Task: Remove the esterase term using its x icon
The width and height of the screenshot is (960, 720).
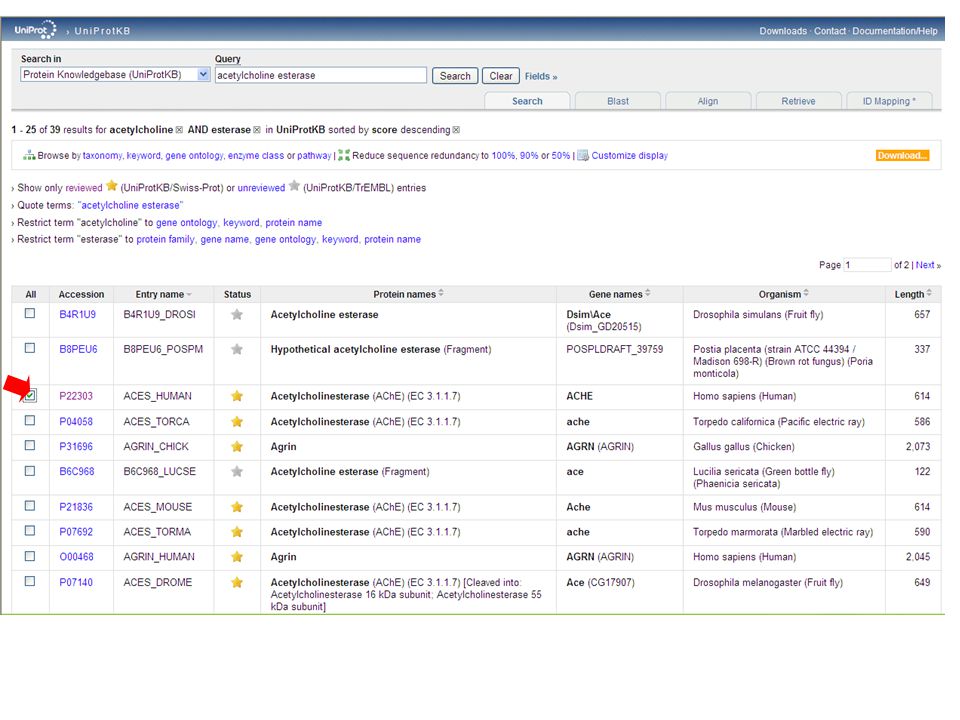Action: point(257,130)
